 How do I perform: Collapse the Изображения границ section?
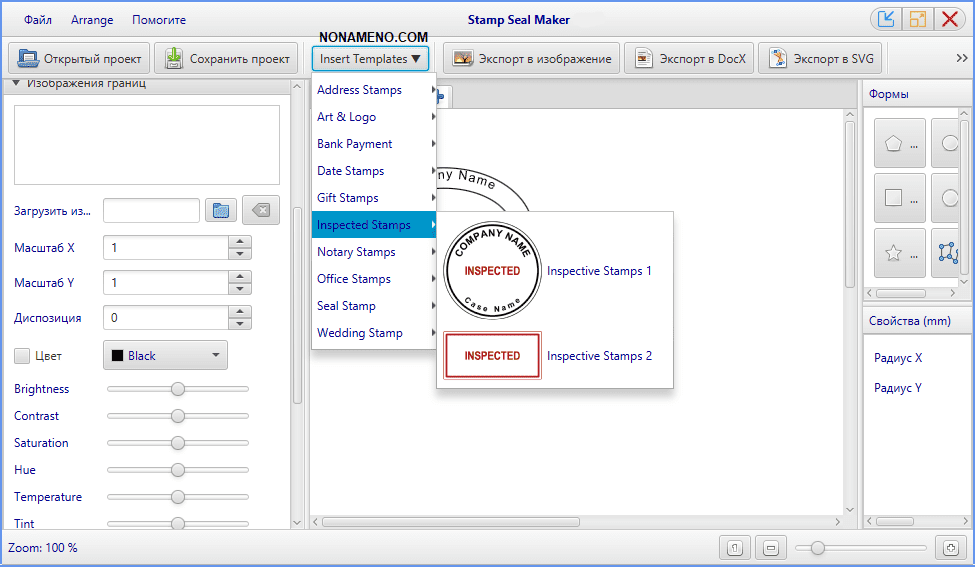(x=17, y=84)
